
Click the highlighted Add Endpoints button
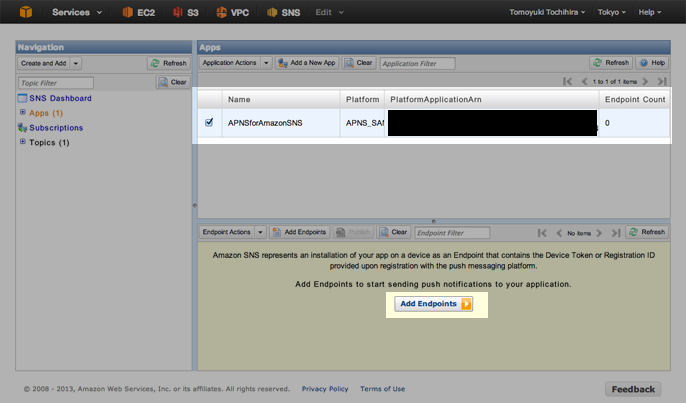pyautogui.click(x=434, y=304)
